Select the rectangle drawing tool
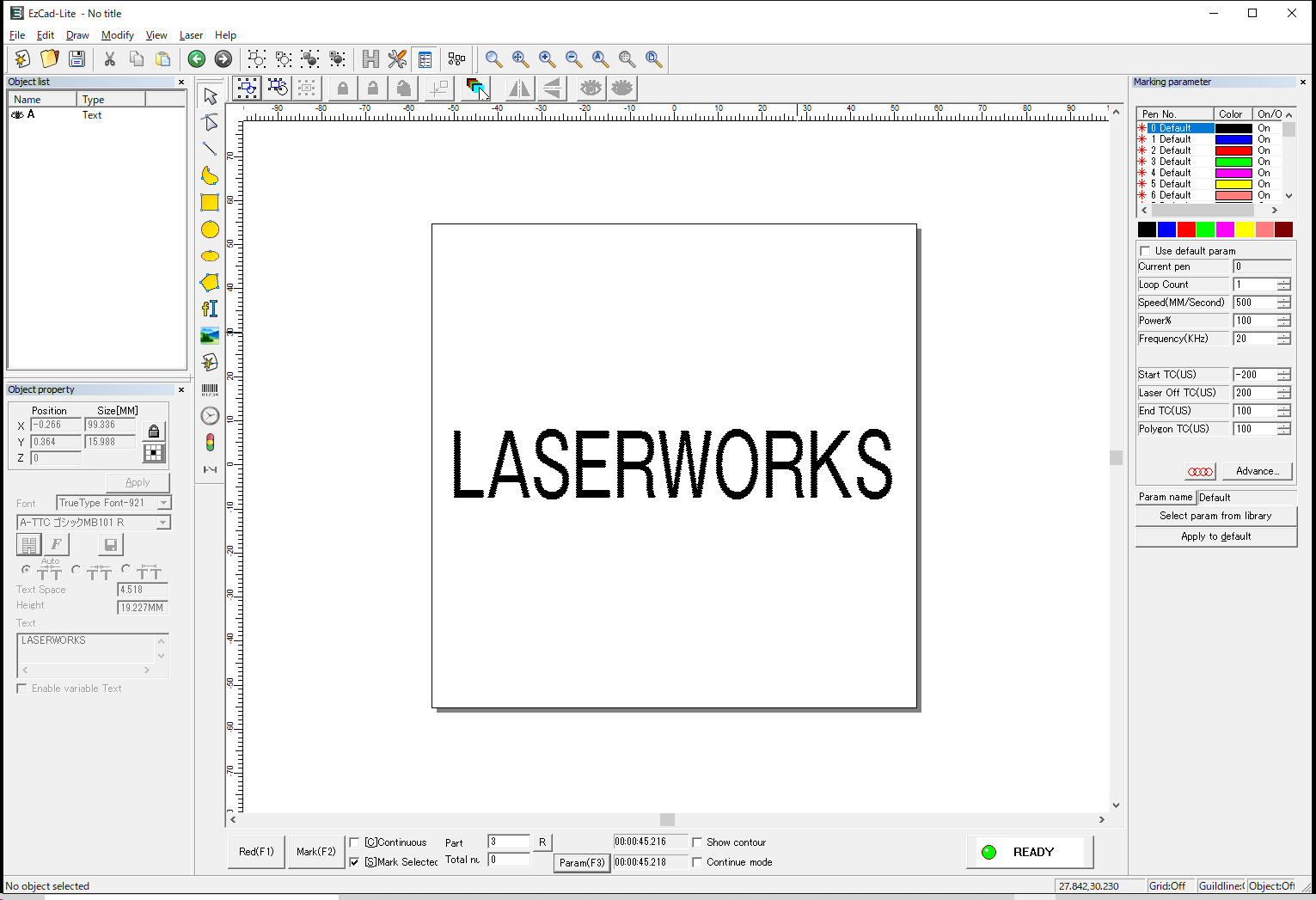The width and height of the screenshot is (1316, 900). pos(210,203)
